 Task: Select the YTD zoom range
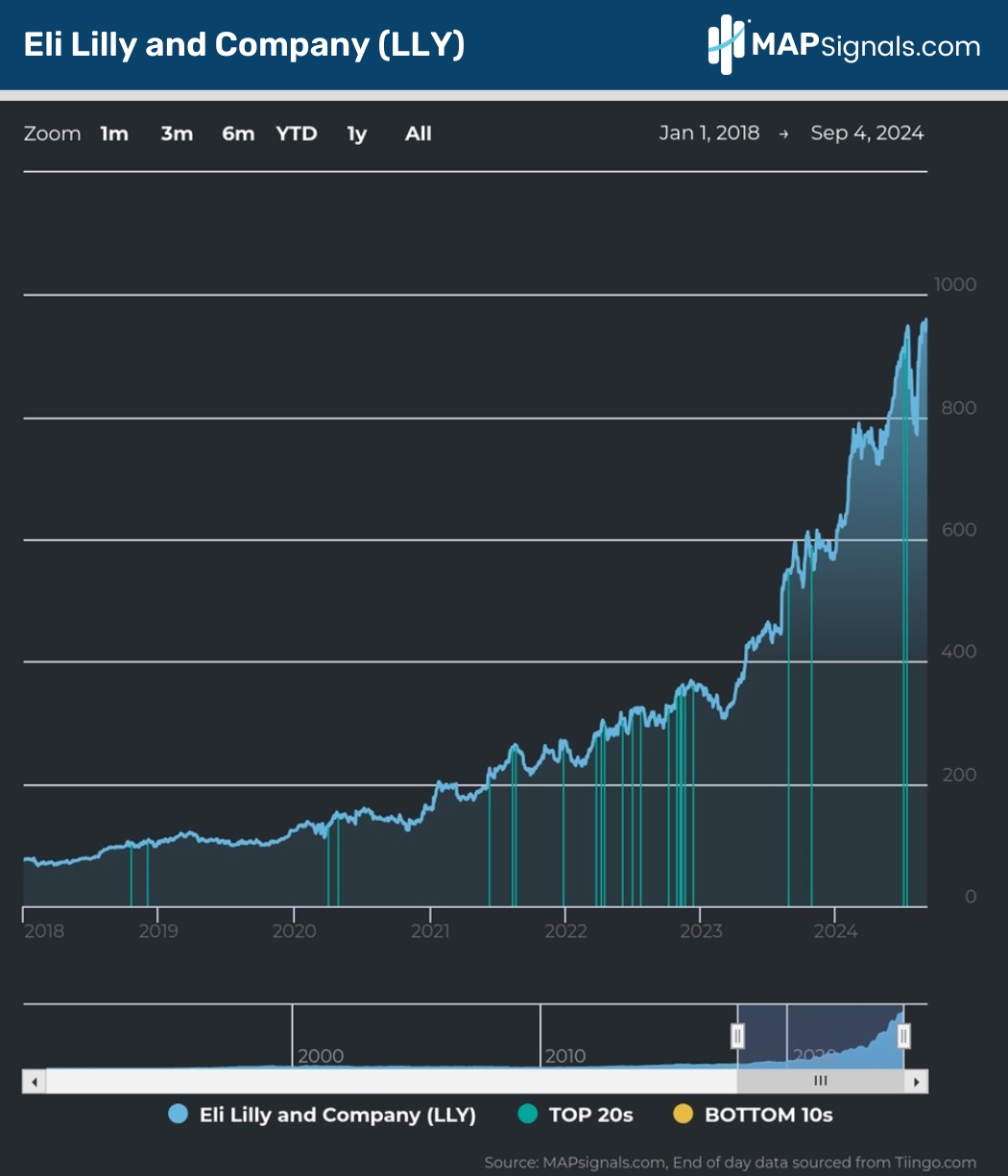pyautogui.click(x=297, y=133)
